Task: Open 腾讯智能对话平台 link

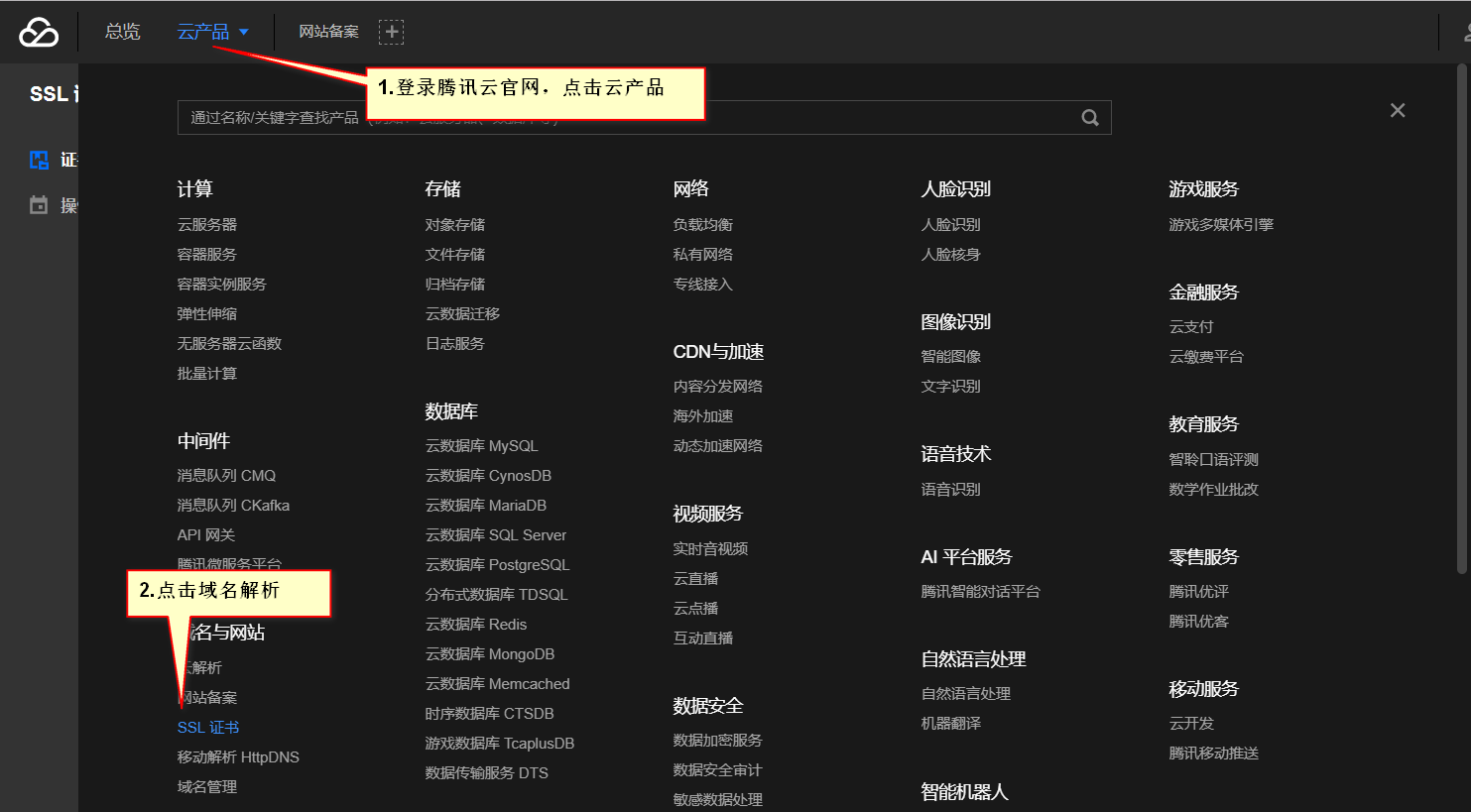Action: (x=981, y=592)
